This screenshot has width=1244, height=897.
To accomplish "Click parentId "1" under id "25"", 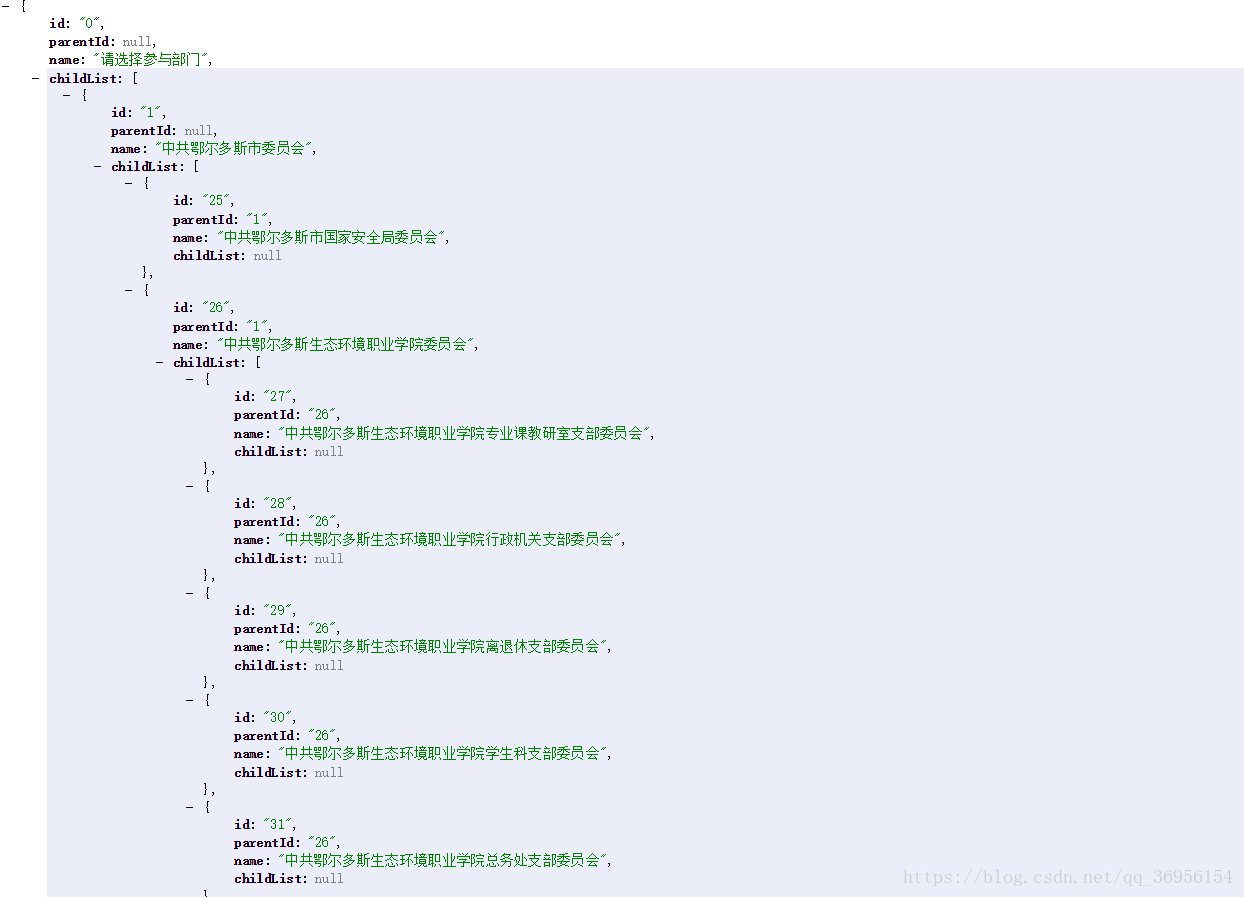I will coord(258,220).
